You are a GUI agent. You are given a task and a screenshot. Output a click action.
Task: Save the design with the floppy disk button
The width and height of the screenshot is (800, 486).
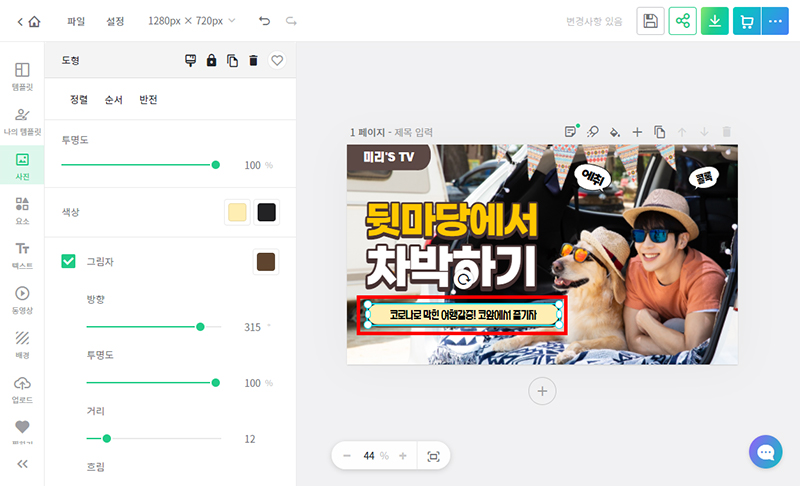pos(650,21)
